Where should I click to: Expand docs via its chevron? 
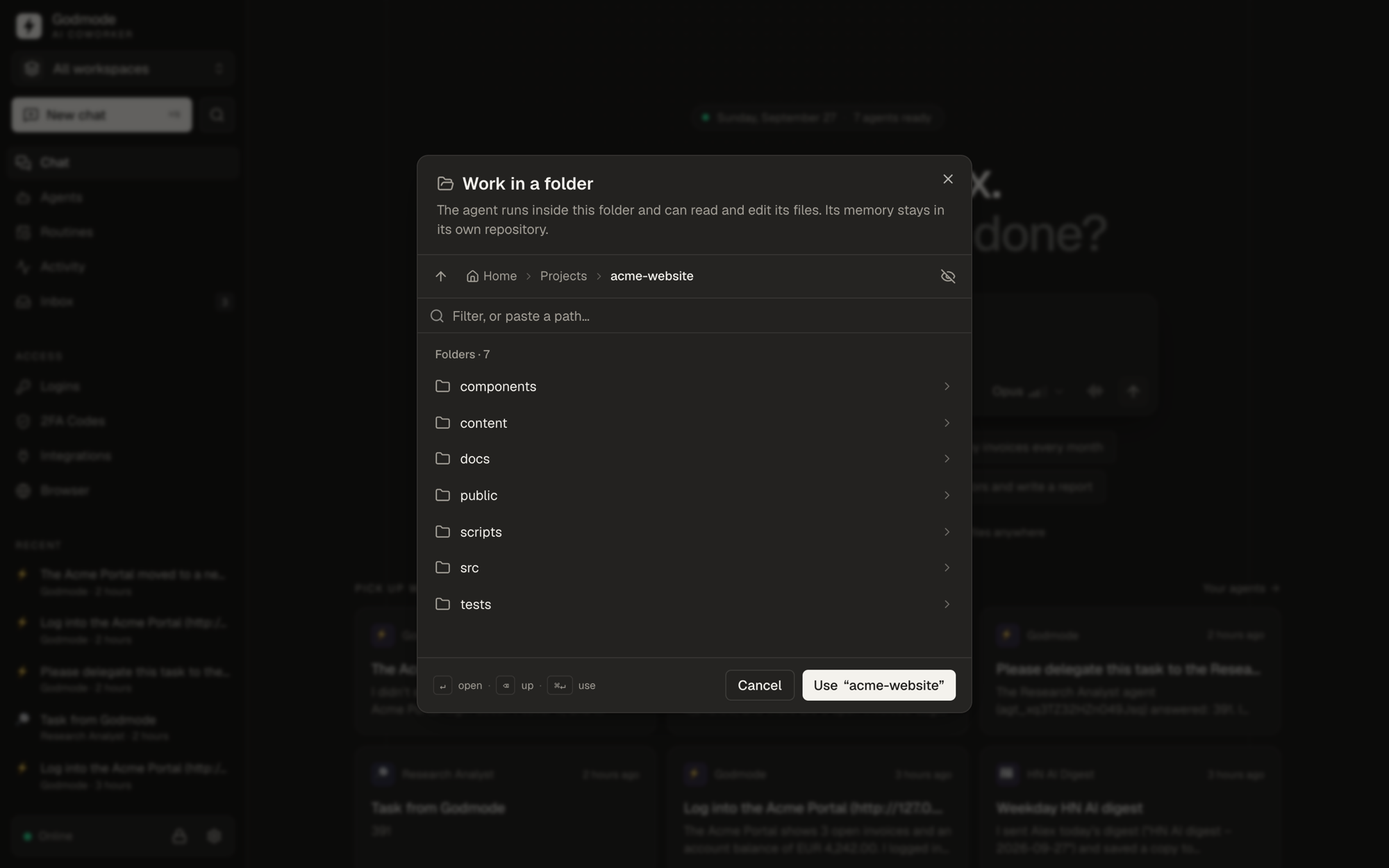[947, 459]
